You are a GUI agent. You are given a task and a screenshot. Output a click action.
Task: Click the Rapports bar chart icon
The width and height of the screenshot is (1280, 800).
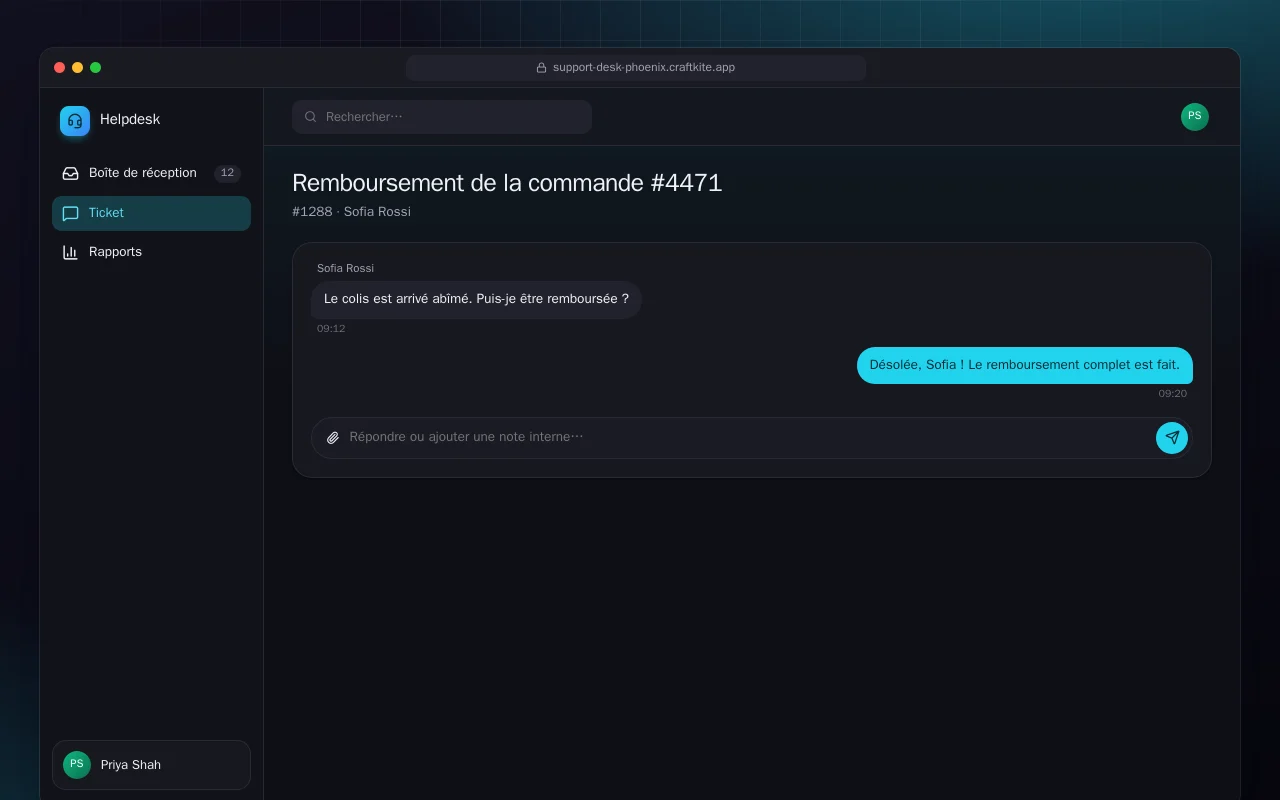point(70,252)
